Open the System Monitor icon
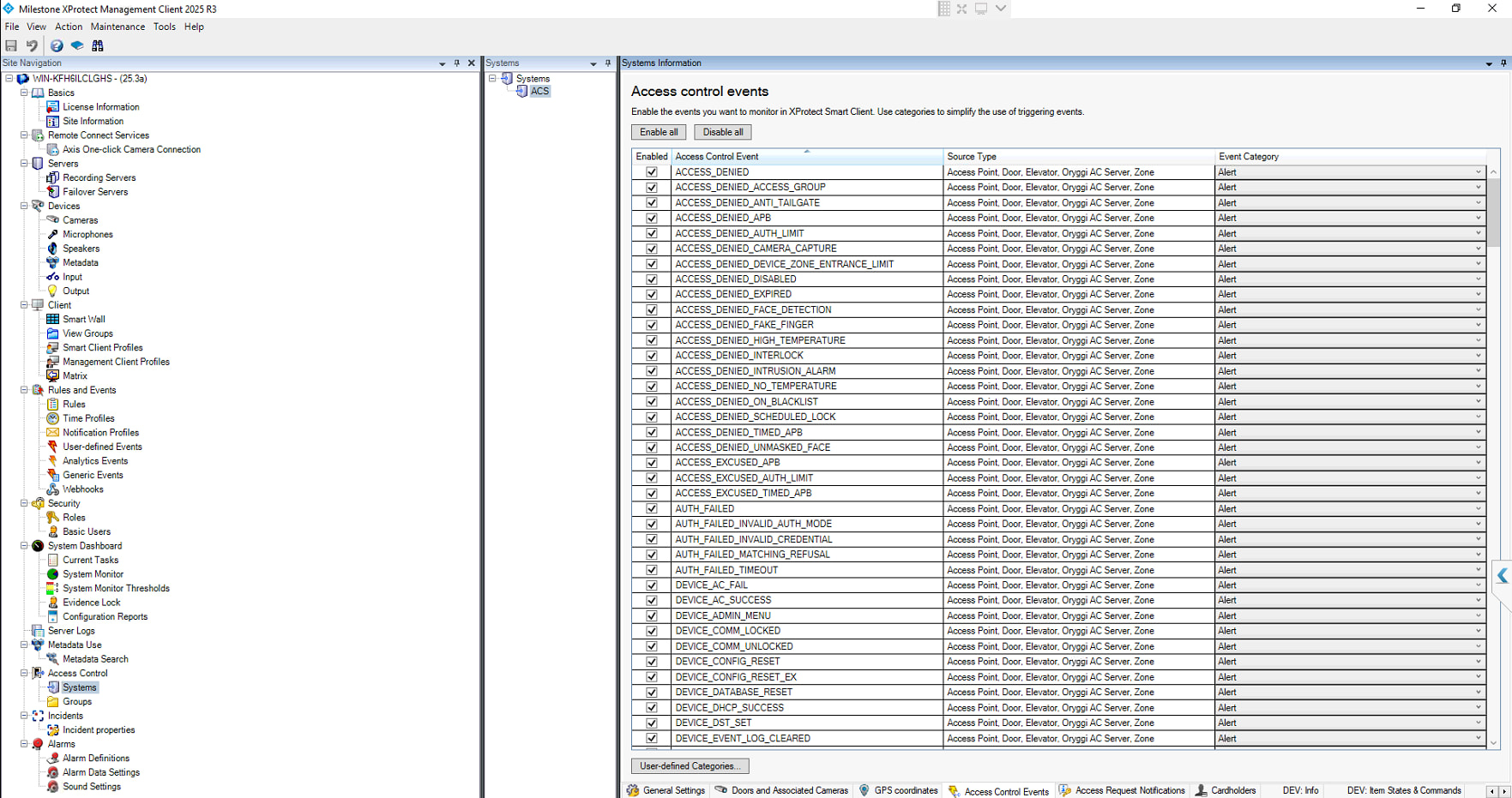This screenshot has width=1512, height=798. (52, 574)
